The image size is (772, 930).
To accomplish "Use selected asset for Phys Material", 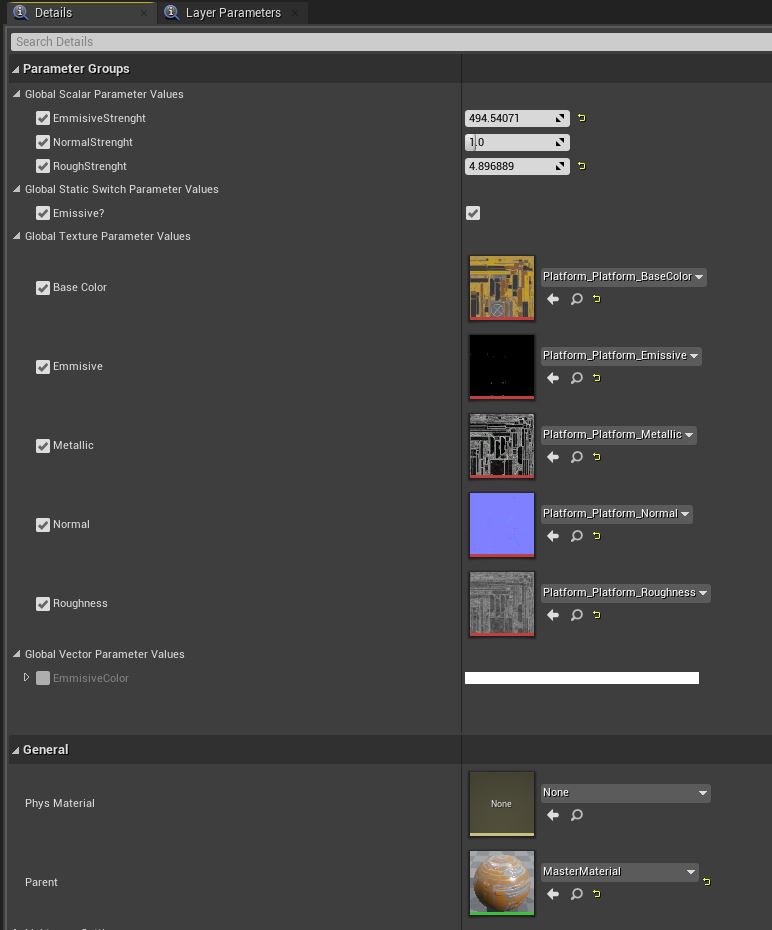I will [x=553, y=815].
